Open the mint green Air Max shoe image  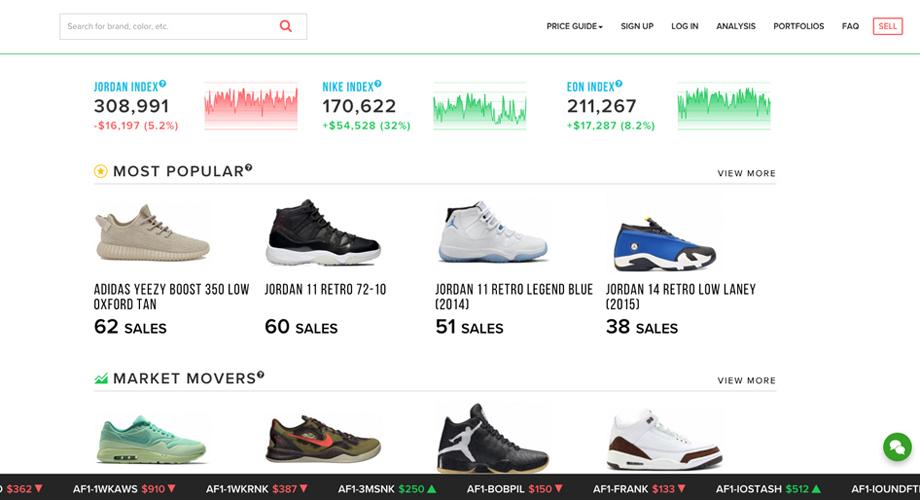(x=151, y=440)
